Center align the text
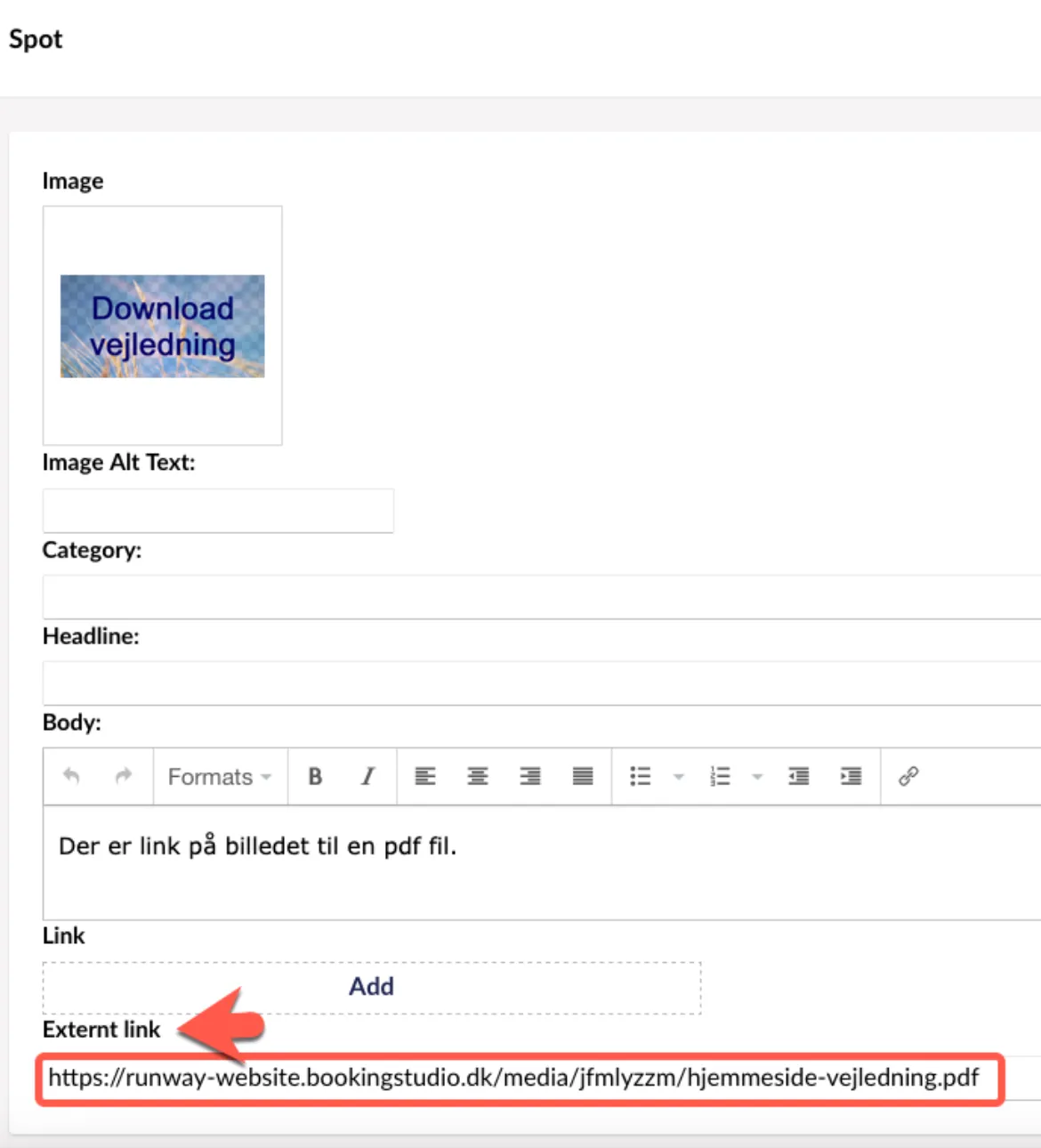The width and height of the screenshot is (1041, 1148). (x=478, y=777)
